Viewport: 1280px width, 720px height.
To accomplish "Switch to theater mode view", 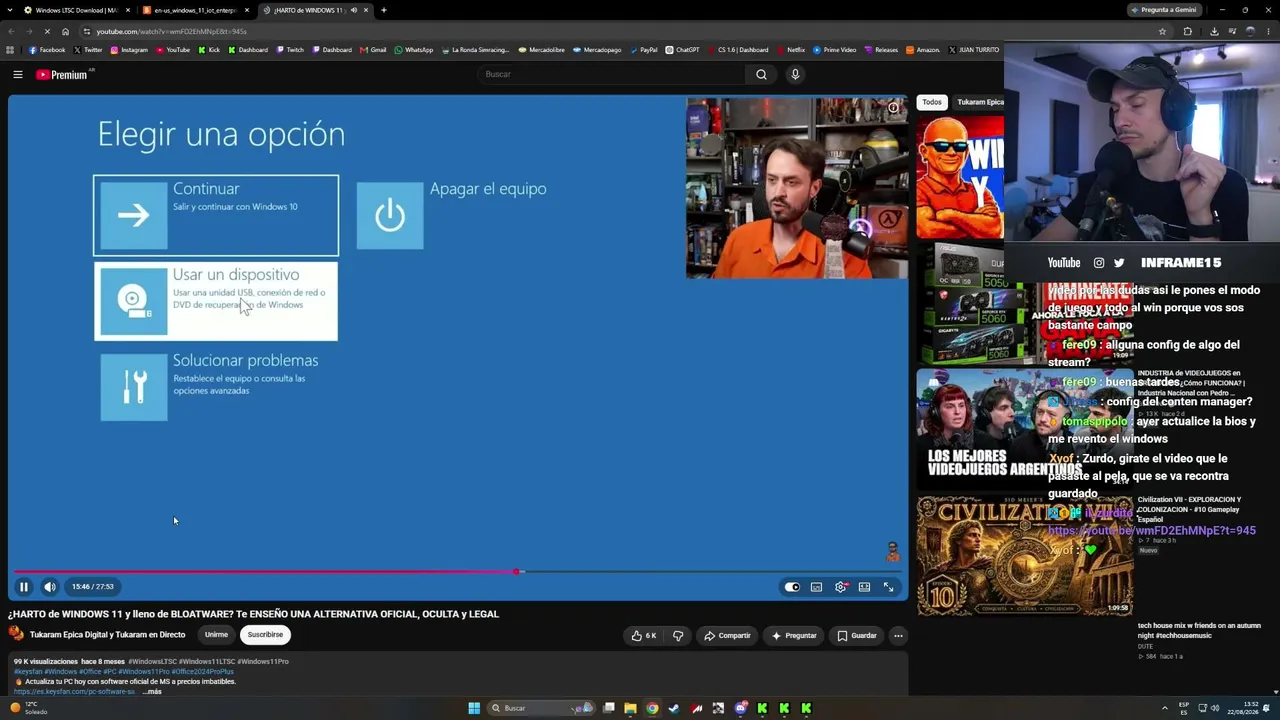I will point(864,587).
